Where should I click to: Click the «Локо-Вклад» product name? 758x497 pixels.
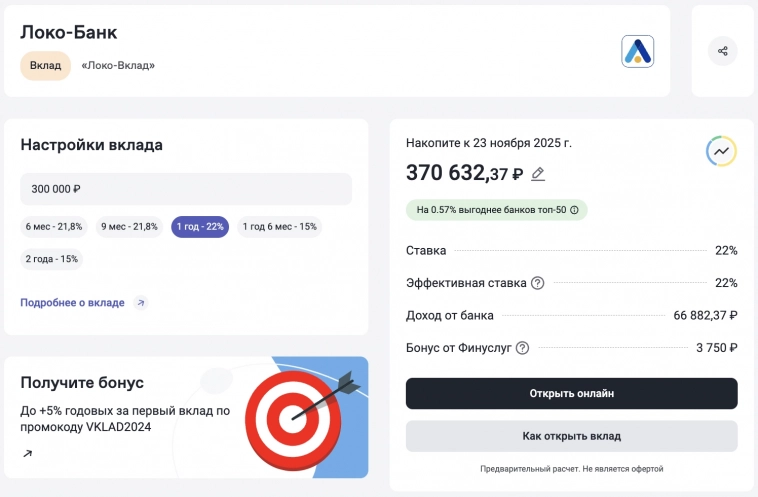click(118, 65)
